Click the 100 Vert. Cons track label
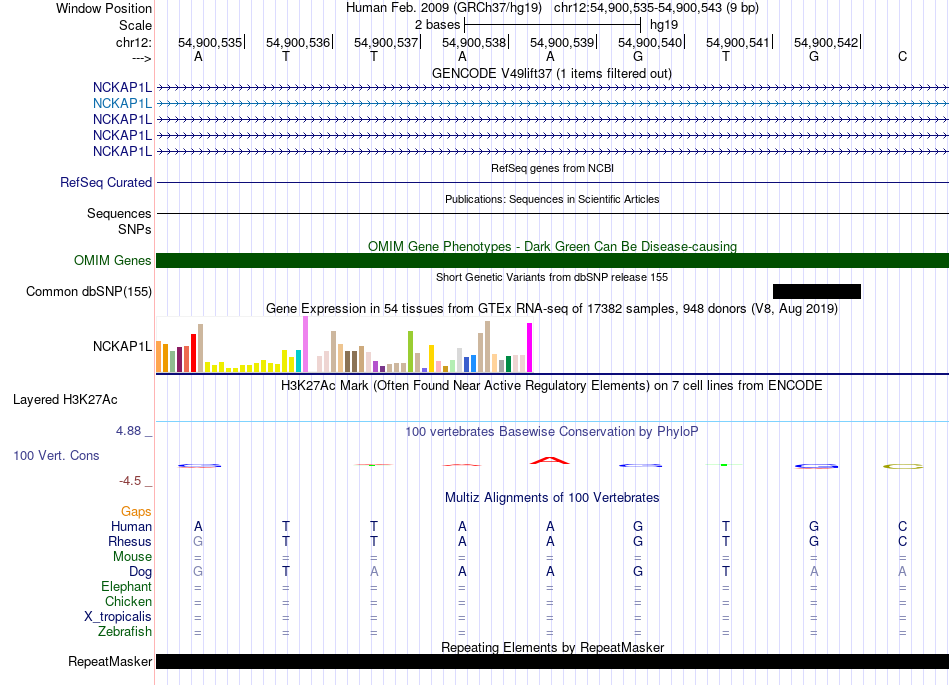The image size is (950, 685). tap(56, 455)
